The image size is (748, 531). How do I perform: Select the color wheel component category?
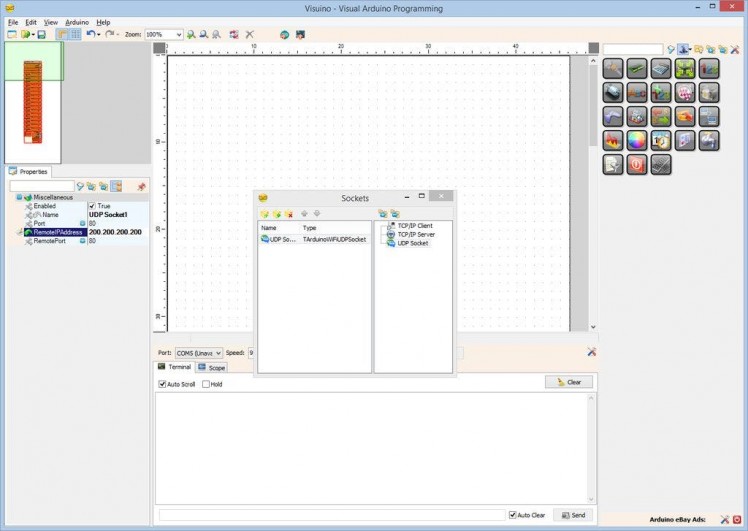636,141
